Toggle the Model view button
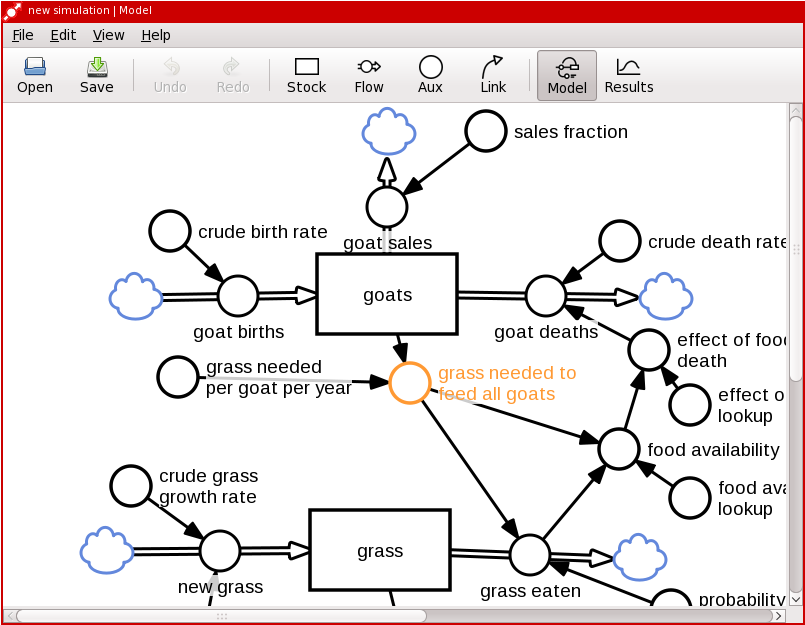 pos(567,76)
